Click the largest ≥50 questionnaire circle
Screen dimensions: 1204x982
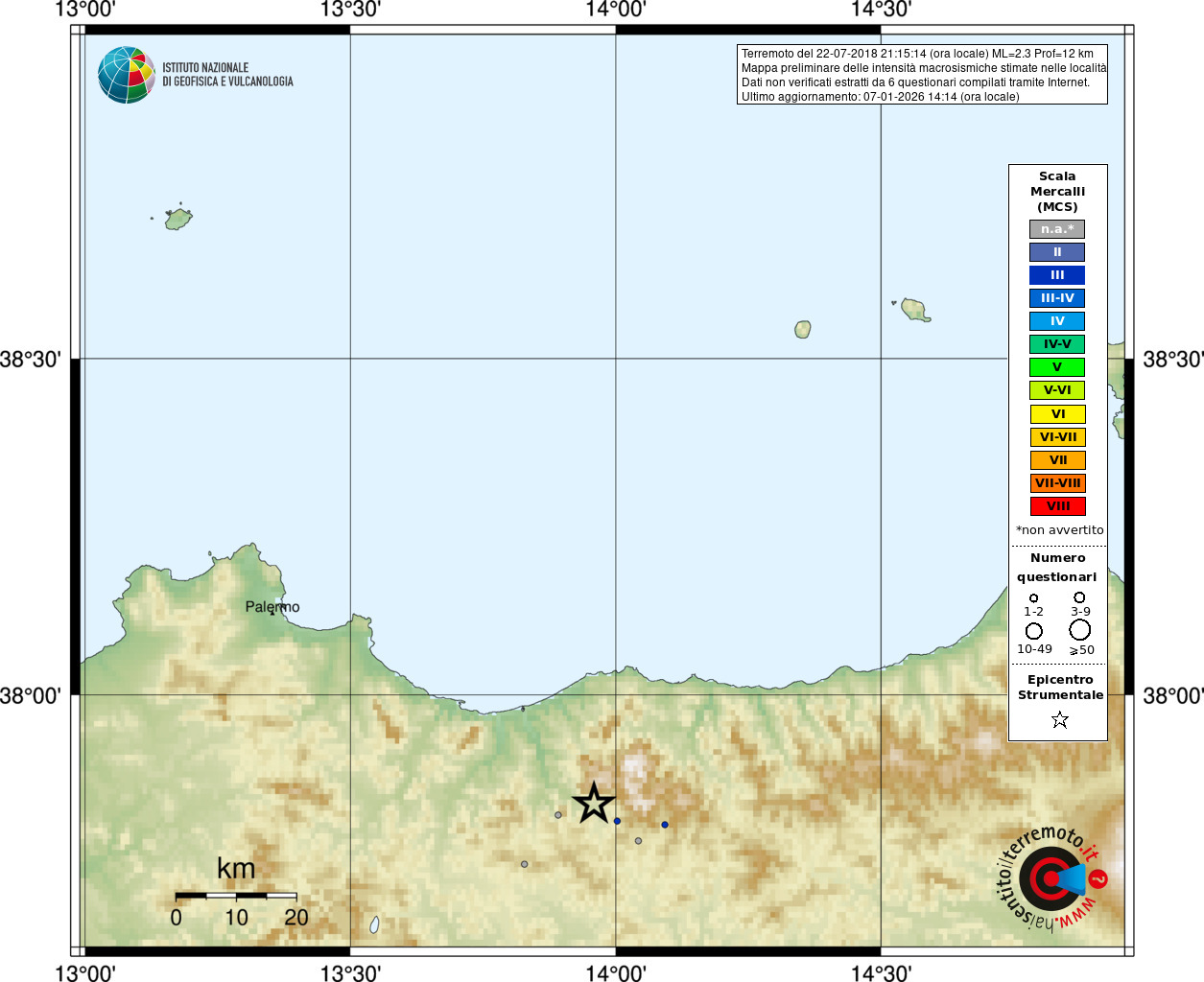click(x=1080, y=630)
